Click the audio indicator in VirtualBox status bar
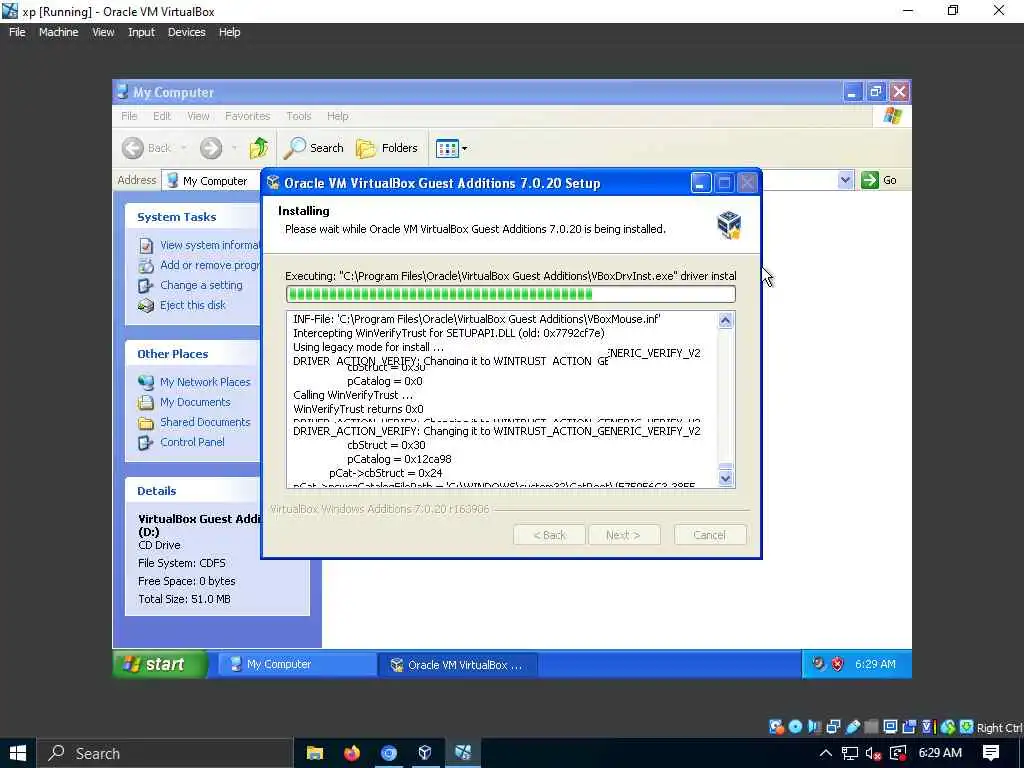 click(814, 727)
